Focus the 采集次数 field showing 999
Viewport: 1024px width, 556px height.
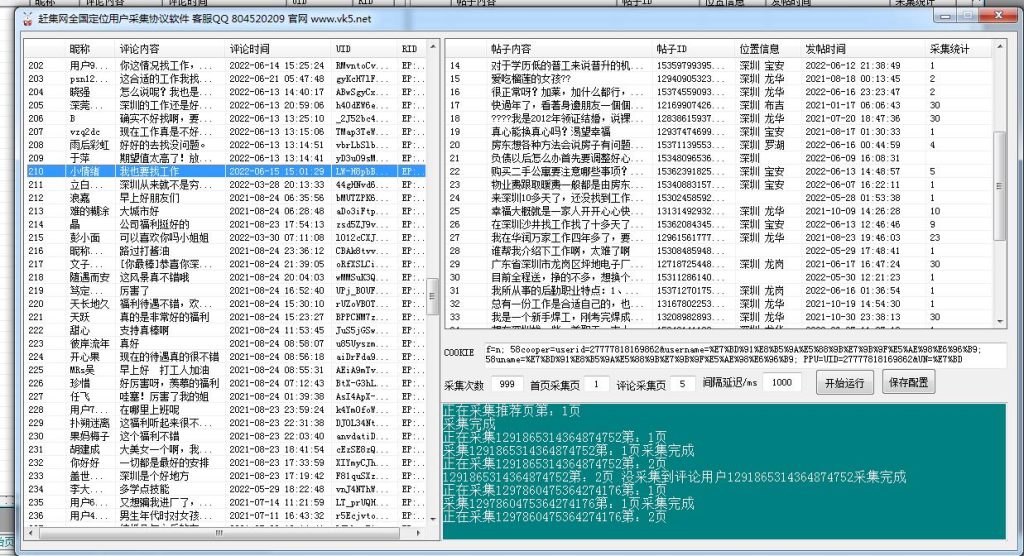point(506,384)
